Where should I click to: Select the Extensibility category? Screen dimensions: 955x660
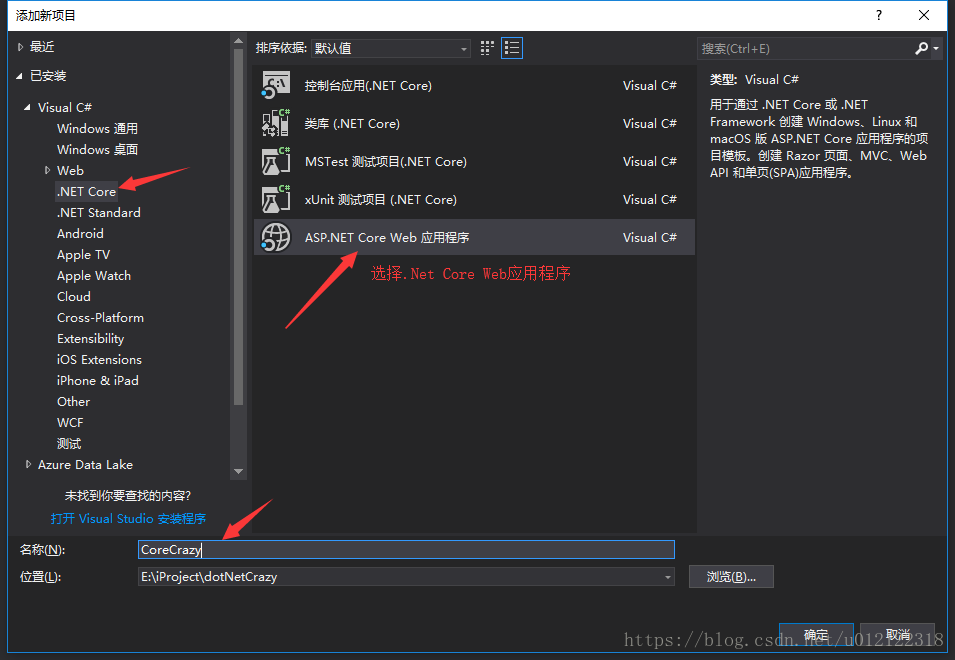pyautogui.click(x=91, y=339)
